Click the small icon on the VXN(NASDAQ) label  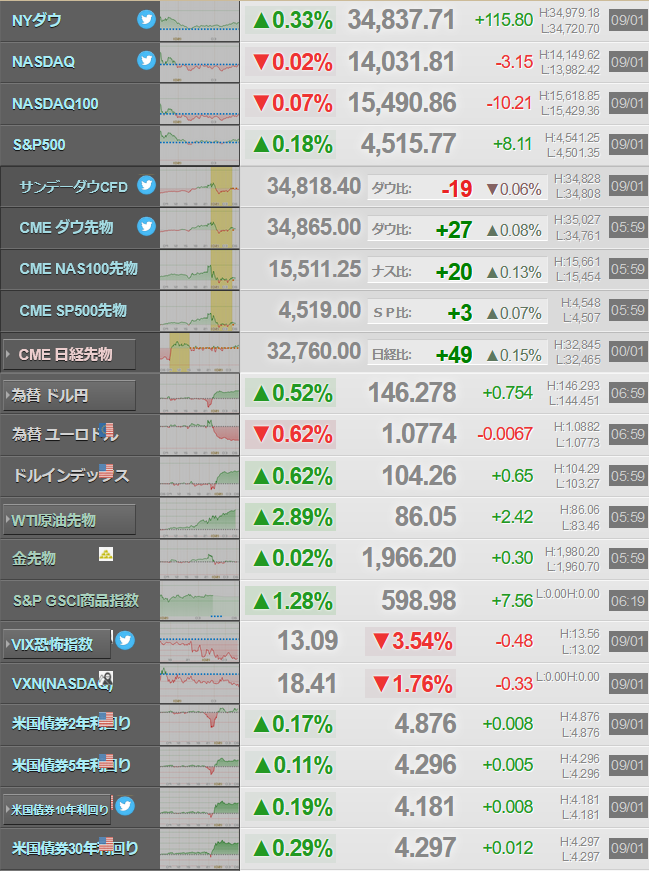pos(106,678)
